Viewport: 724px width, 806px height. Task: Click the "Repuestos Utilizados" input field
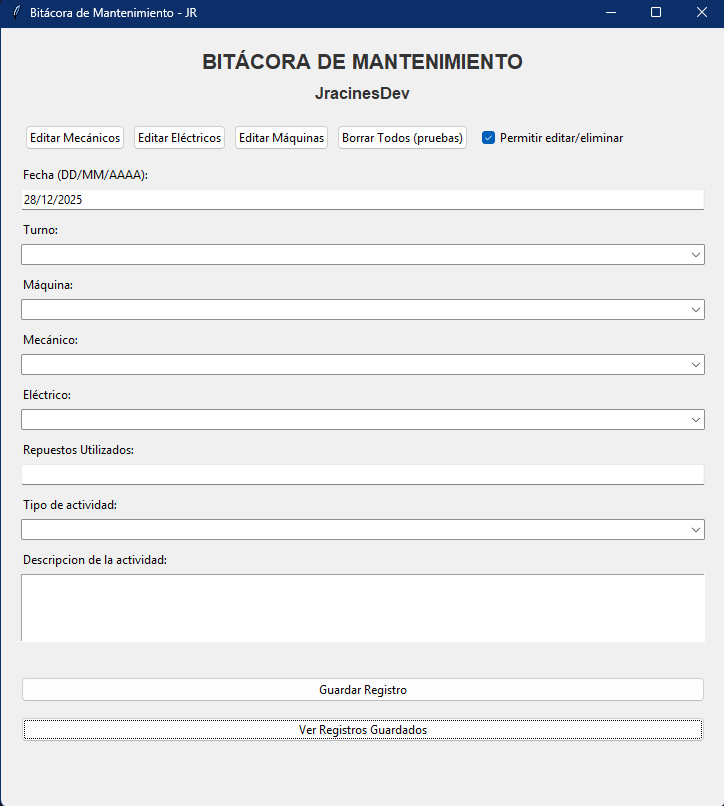tap(362, 473)
